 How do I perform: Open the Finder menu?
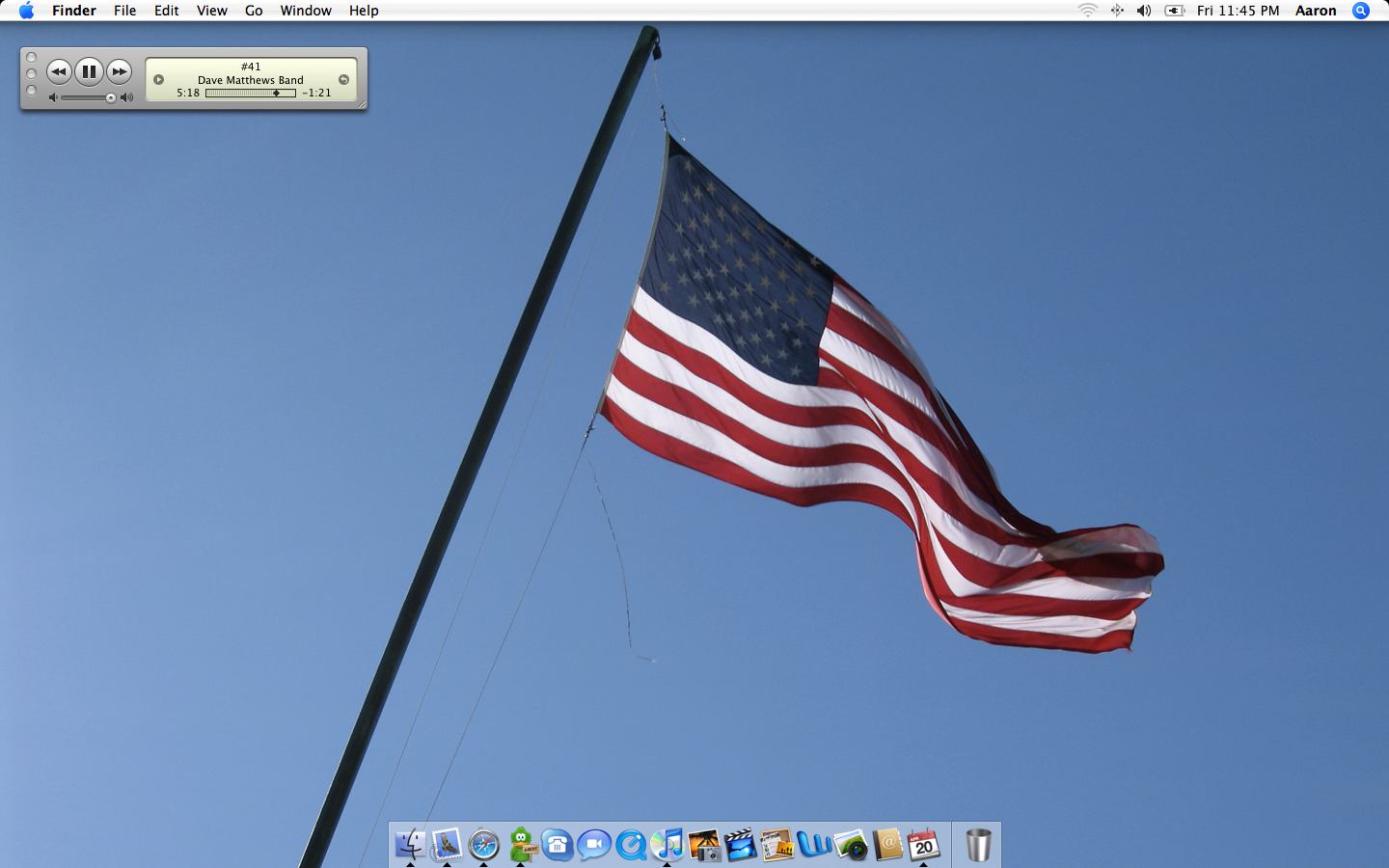tap(74, 11)
